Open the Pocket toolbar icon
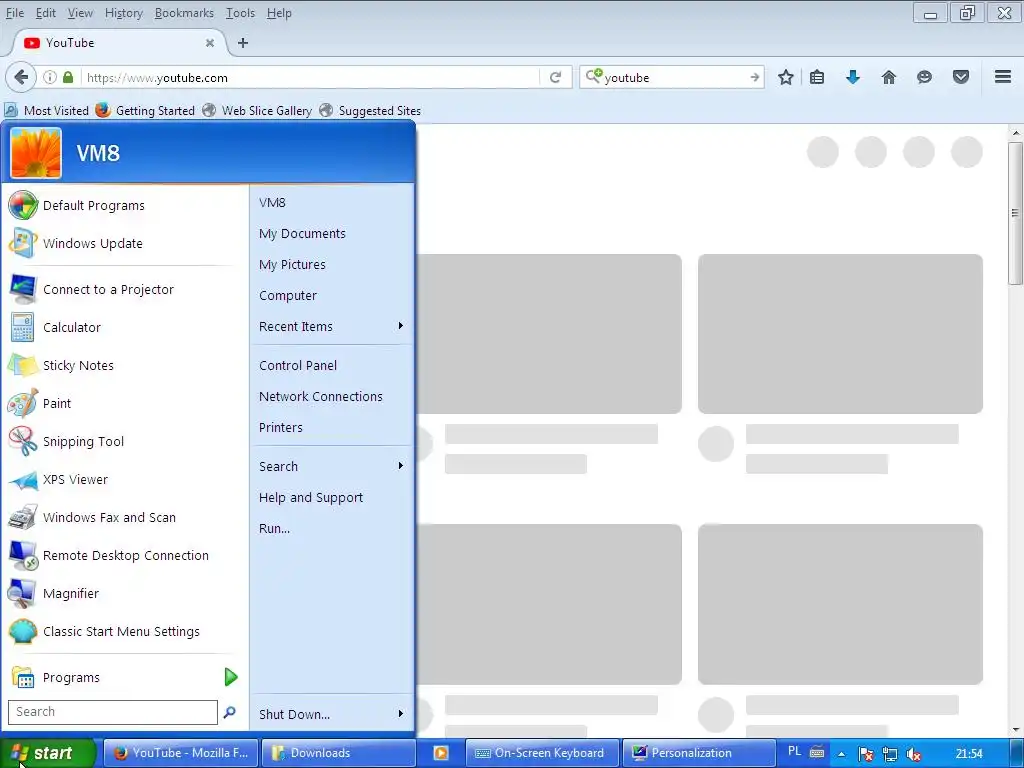Screen dimensions: 1024x768 click(961, 78)
